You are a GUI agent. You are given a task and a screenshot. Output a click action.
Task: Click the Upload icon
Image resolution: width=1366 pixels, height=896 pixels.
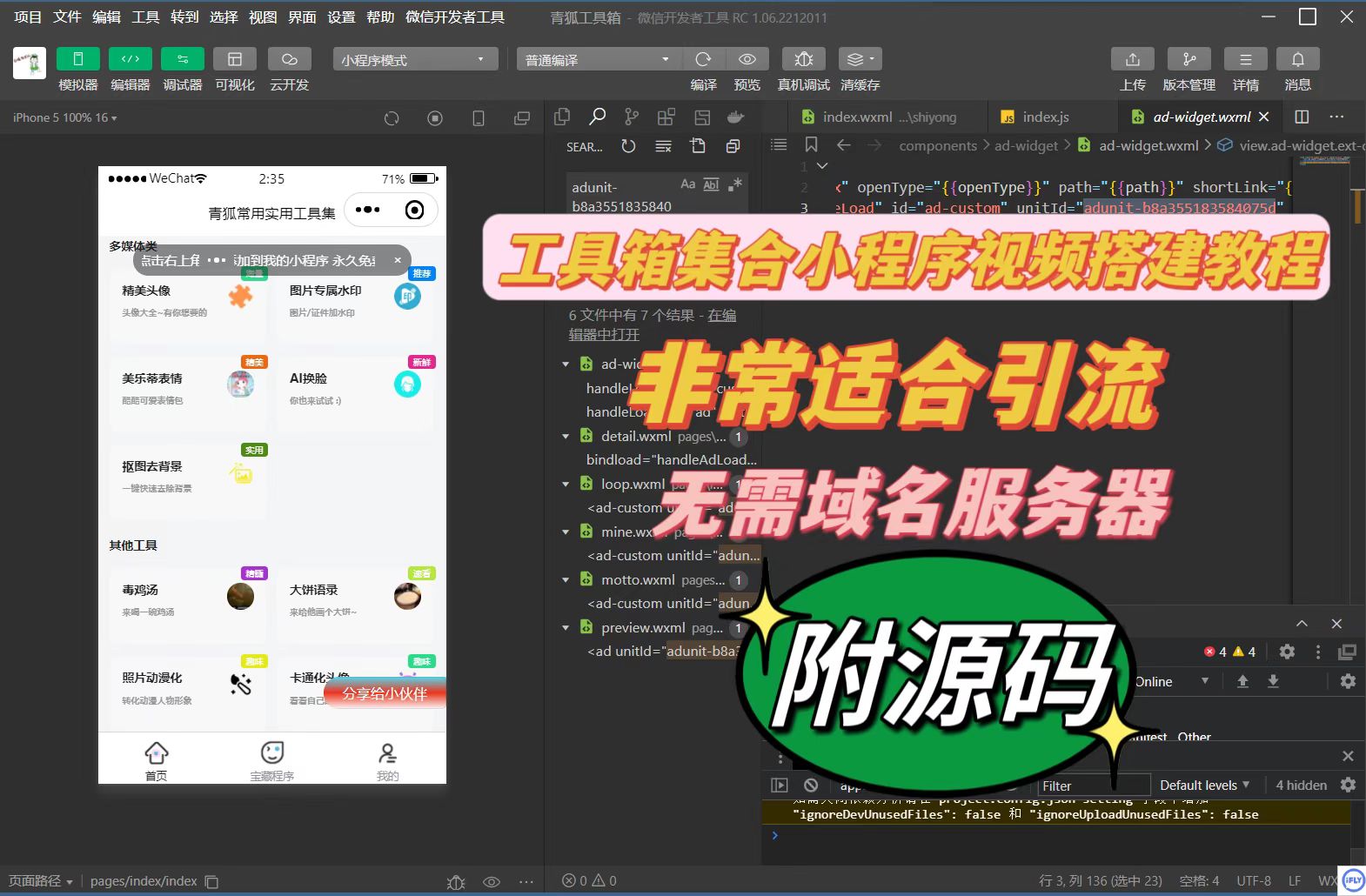tap(1132, 59)
